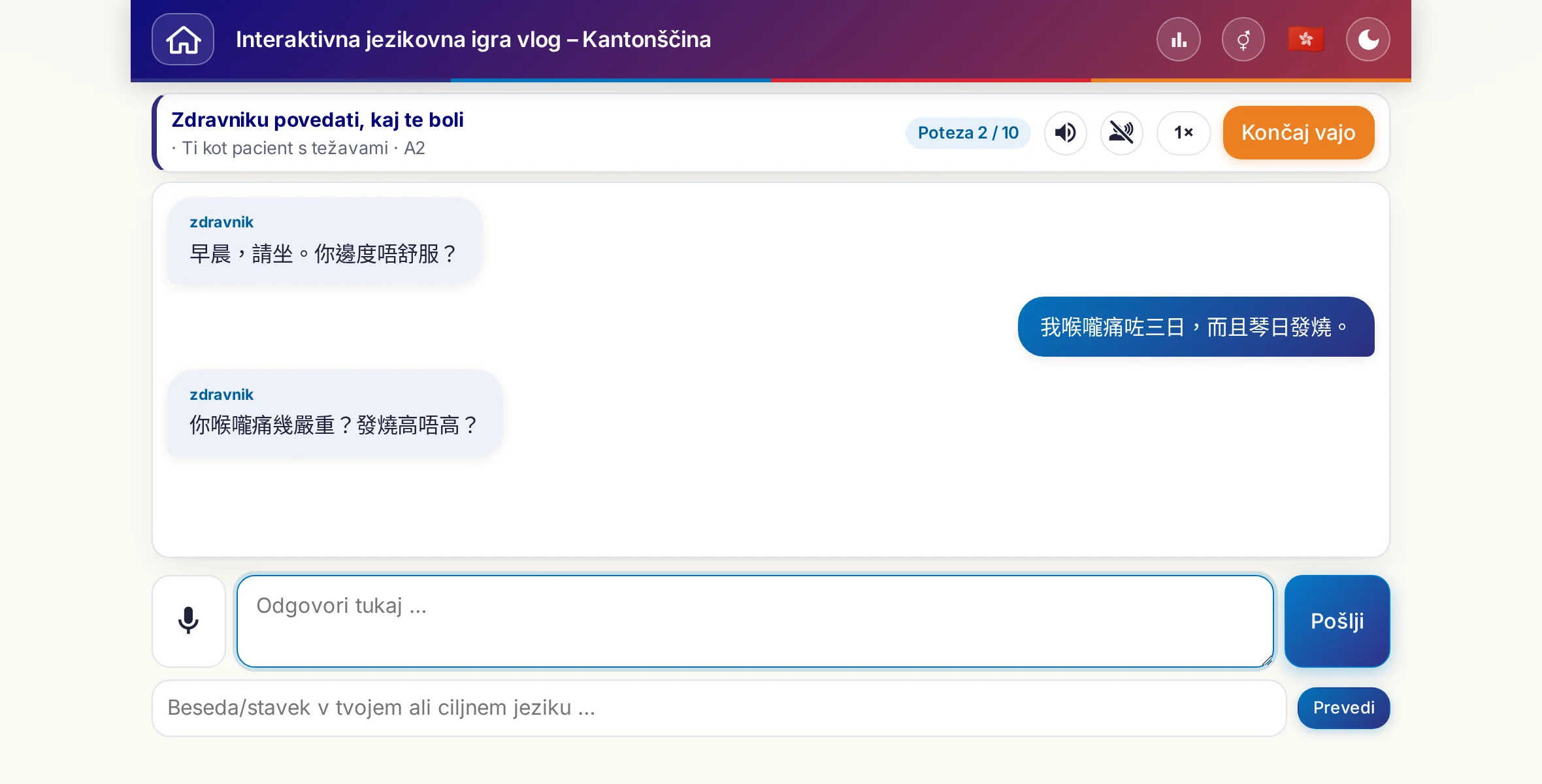
Task: Focus the Odgovori tukaj text field
Action: (x=755, y=621)
